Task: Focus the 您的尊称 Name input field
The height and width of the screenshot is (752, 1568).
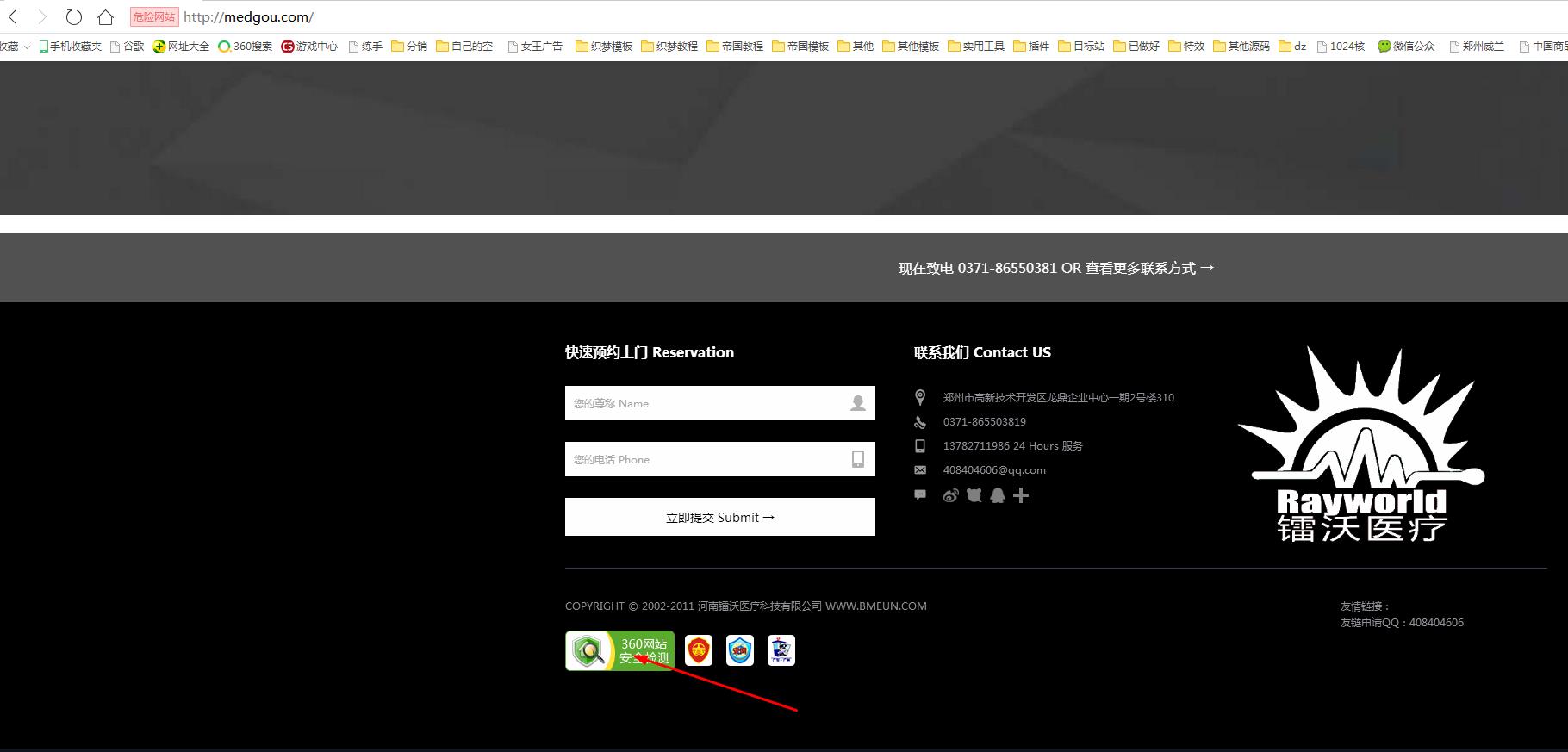Action: 706,403
